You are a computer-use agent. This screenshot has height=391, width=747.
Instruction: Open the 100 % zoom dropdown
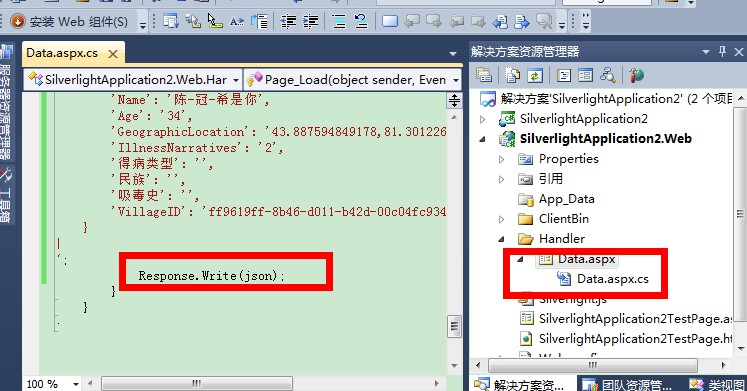[76, 383]
